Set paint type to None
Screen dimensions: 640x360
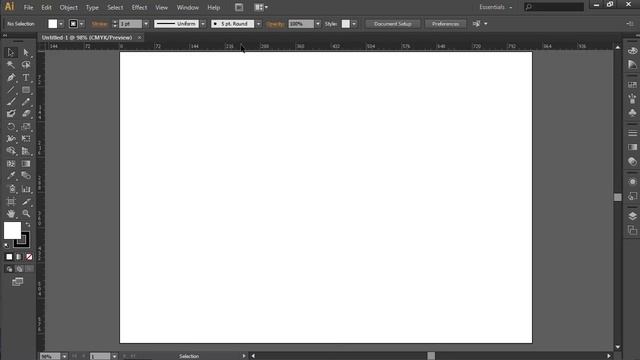29,257
